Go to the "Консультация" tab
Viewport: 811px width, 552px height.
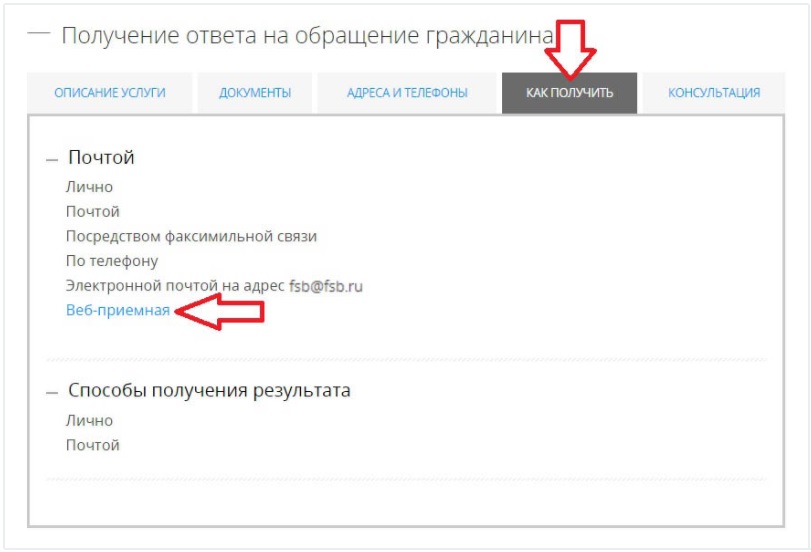click(713, 93)
